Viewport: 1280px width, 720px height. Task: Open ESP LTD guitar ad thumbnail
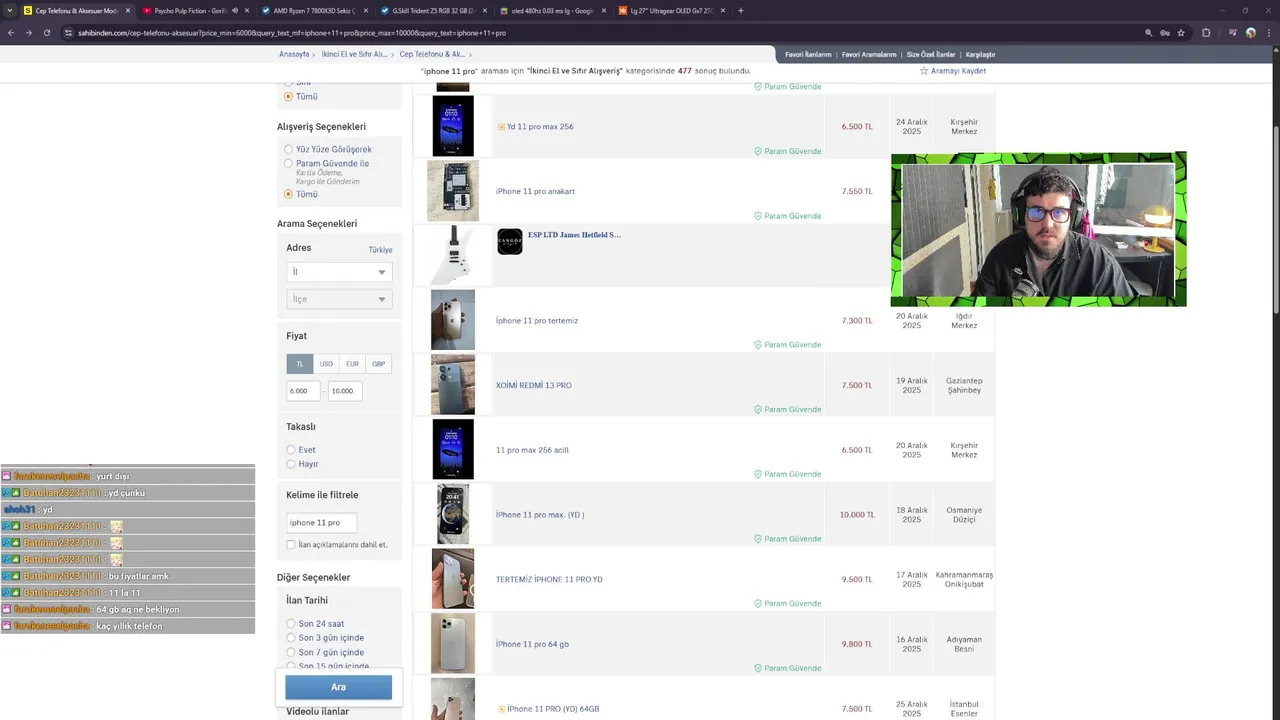(x=453, y=255)
